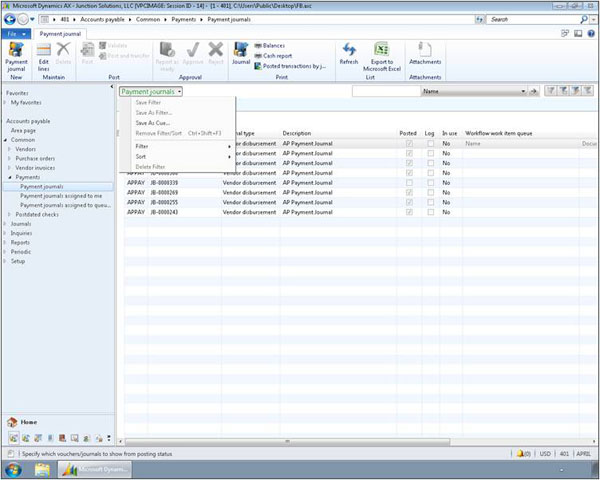Click the horizontal scrollbar thumb of grid
This screenshot has width=600, height=480.
click(x=287, y=442)
